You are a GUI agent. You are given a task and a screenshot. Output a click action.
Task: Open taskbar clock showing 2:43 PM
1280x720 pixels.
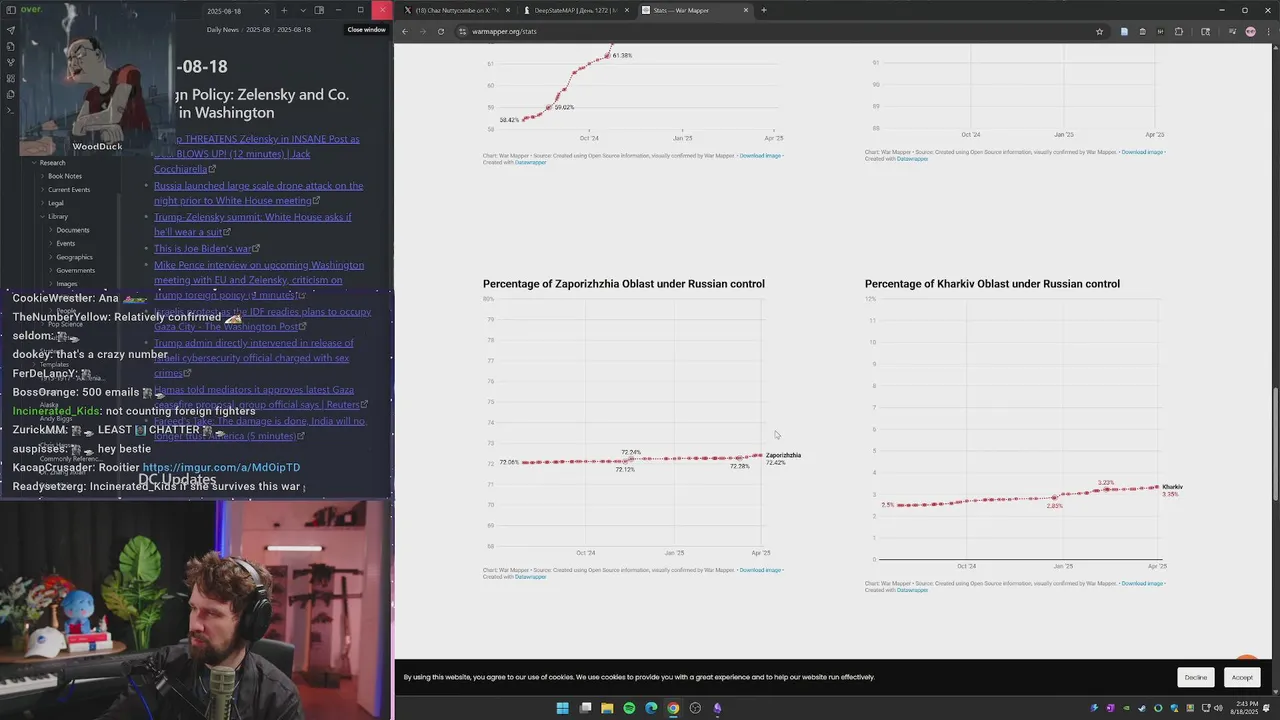point(1246,708)
